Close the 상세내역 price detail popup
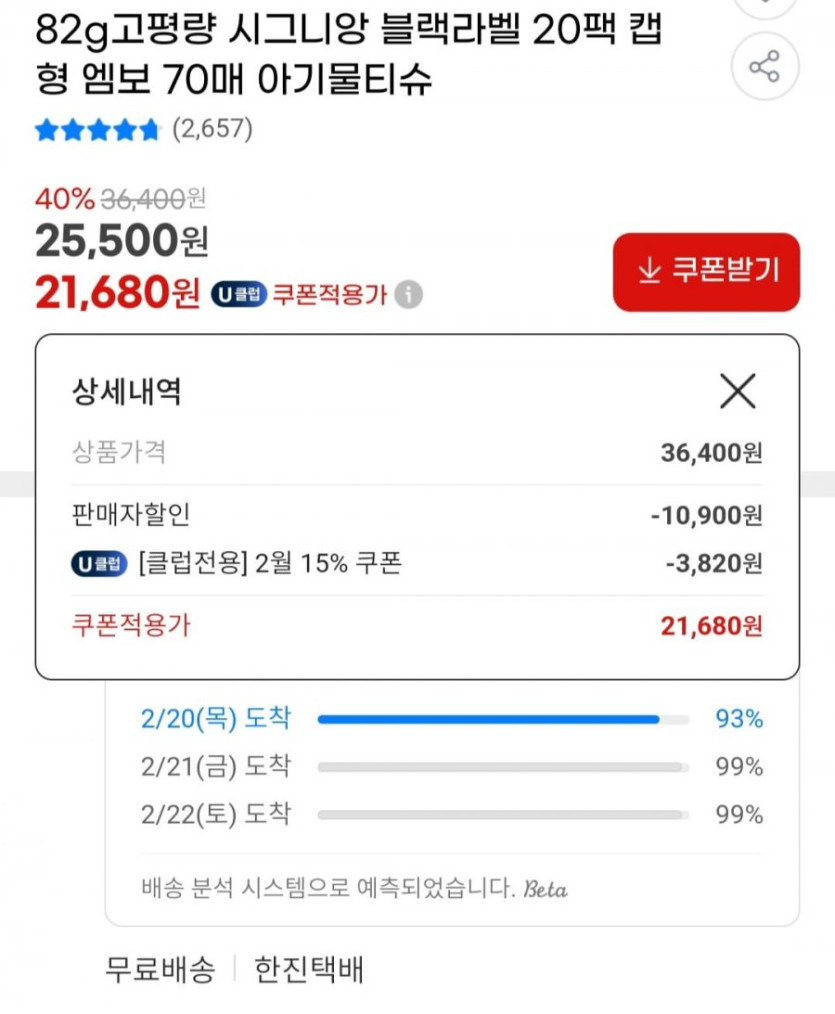 click(x=738, y=391)
